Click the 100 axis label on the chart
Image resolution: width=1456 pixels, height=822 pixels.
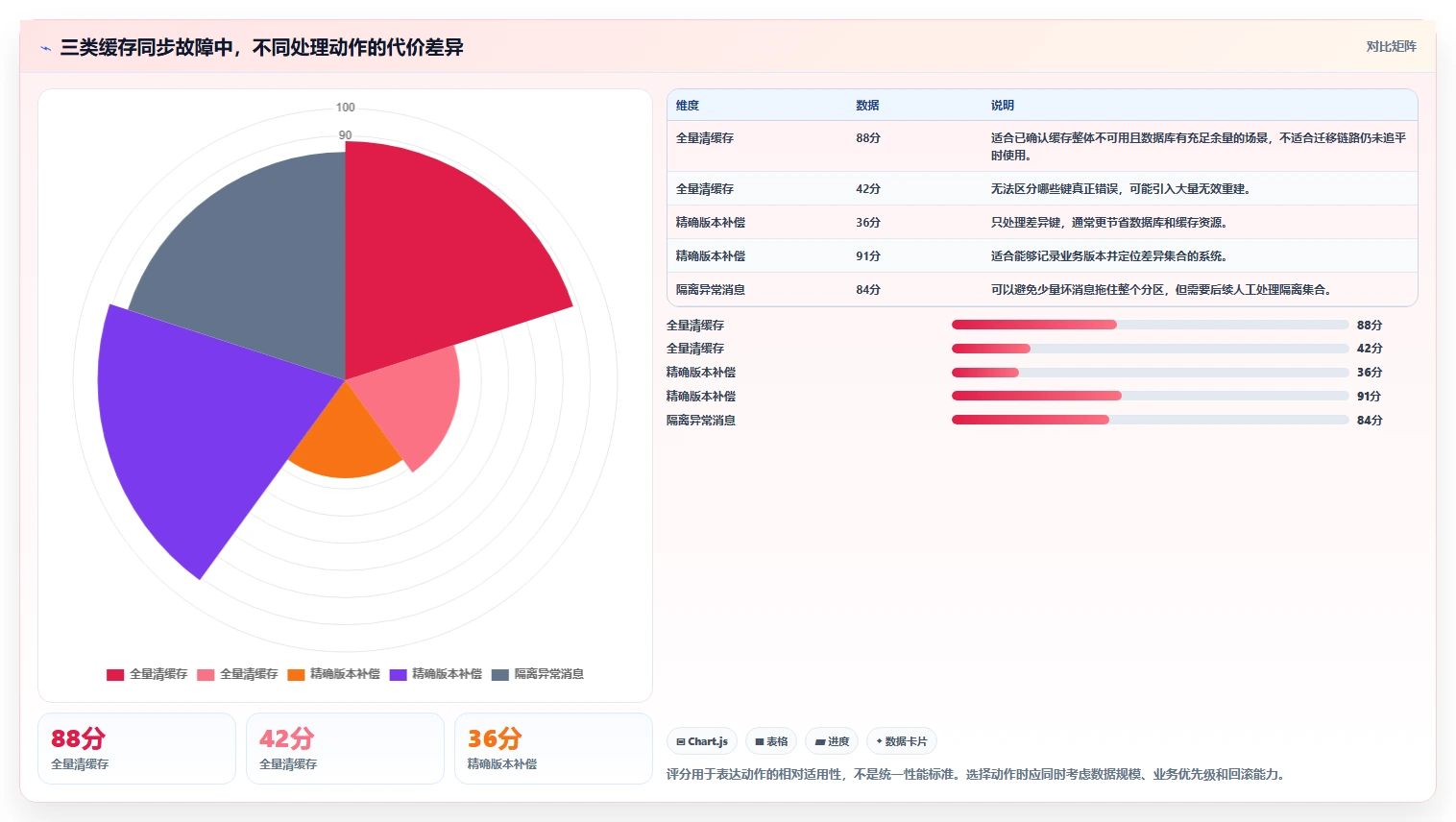point(345,108)
